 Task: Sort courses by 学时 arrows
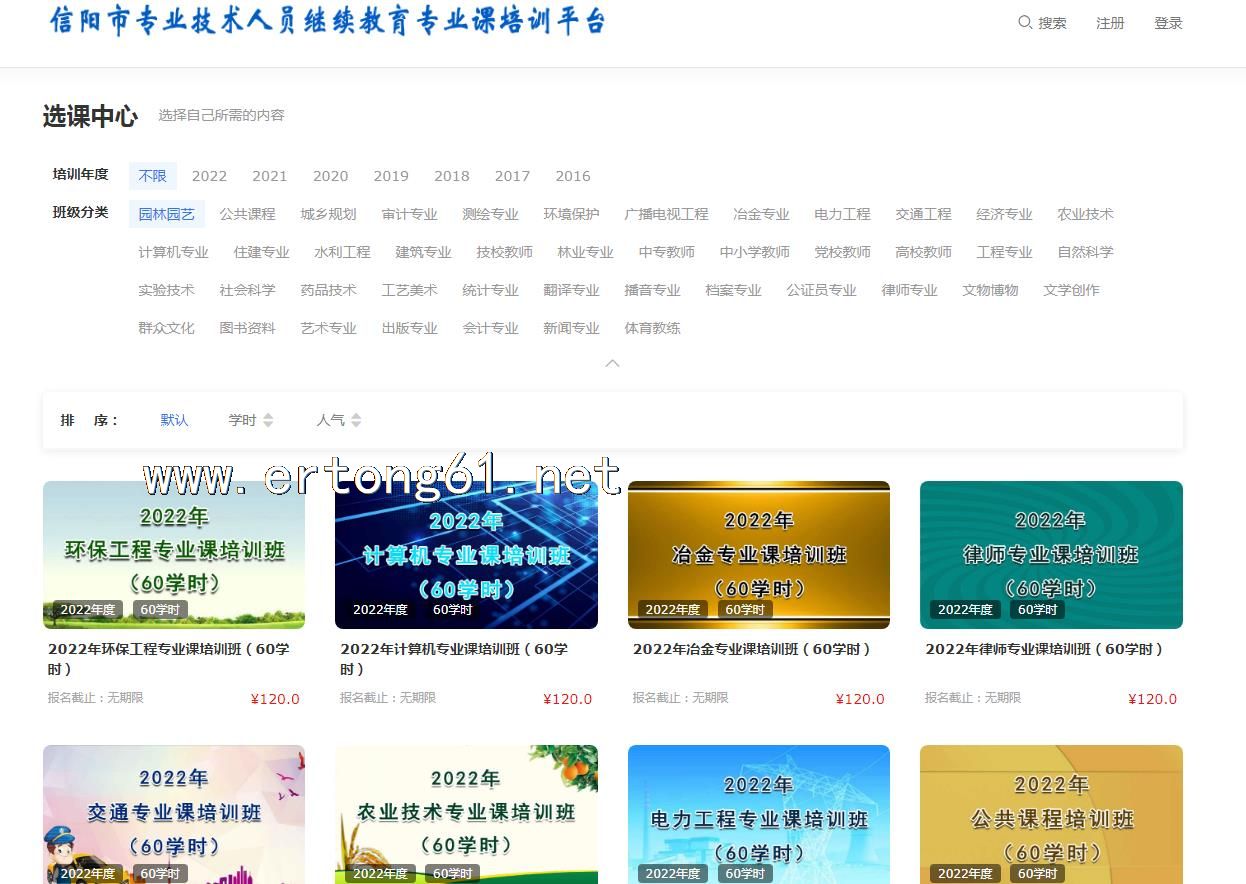point(267,421)
